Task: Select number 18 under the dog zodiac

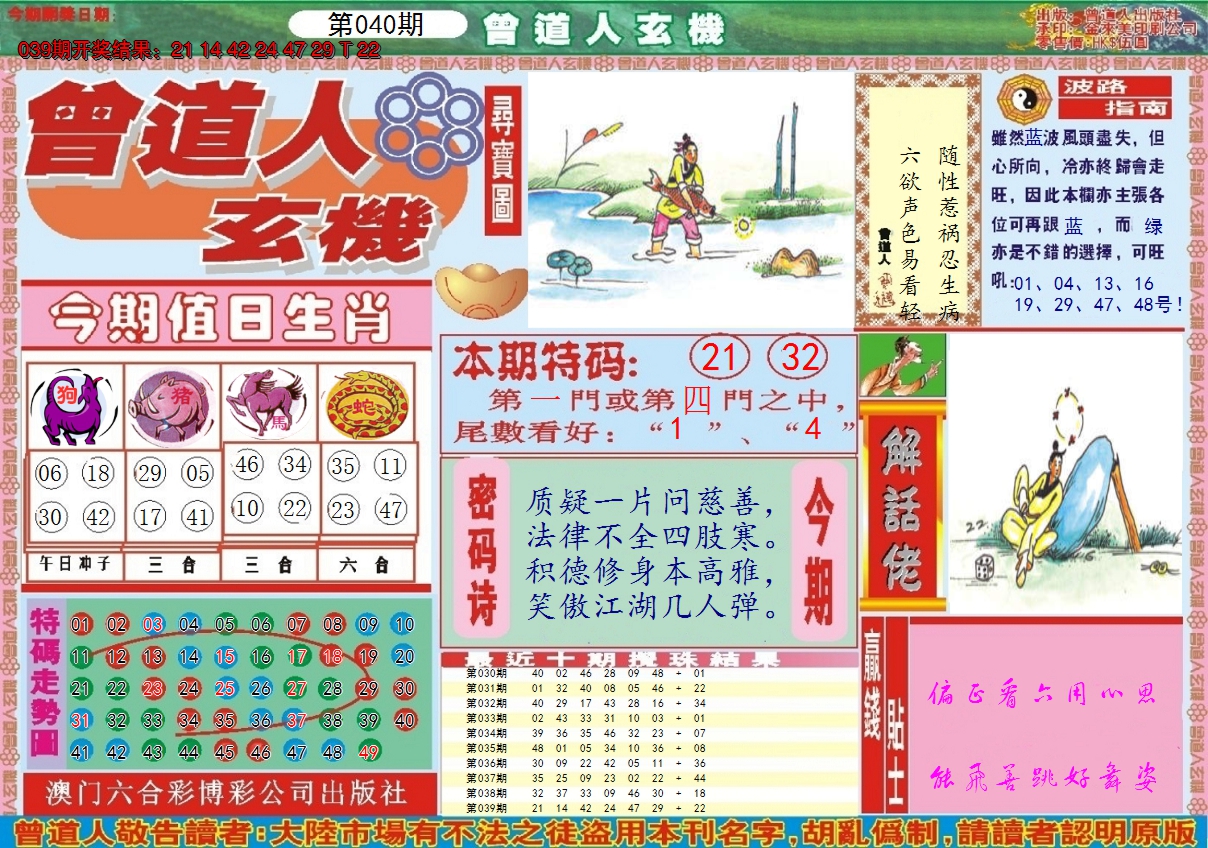Action: tap(98, 474)
